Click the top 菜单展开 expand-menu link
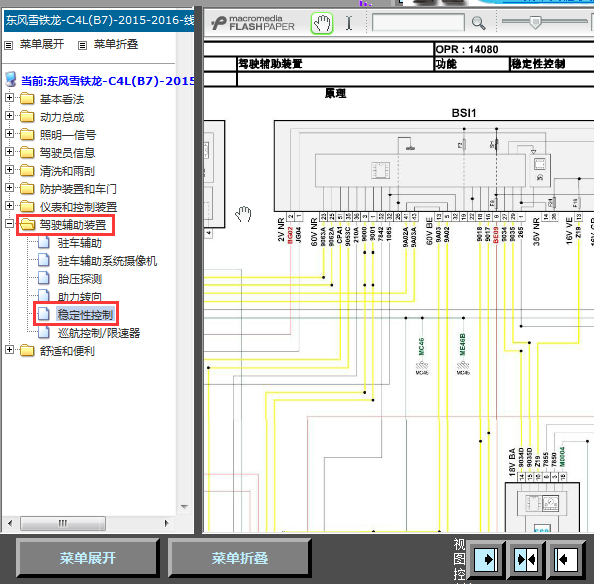Screen dimensions: 594x584 pyautogui.click(x=42, y=44)
